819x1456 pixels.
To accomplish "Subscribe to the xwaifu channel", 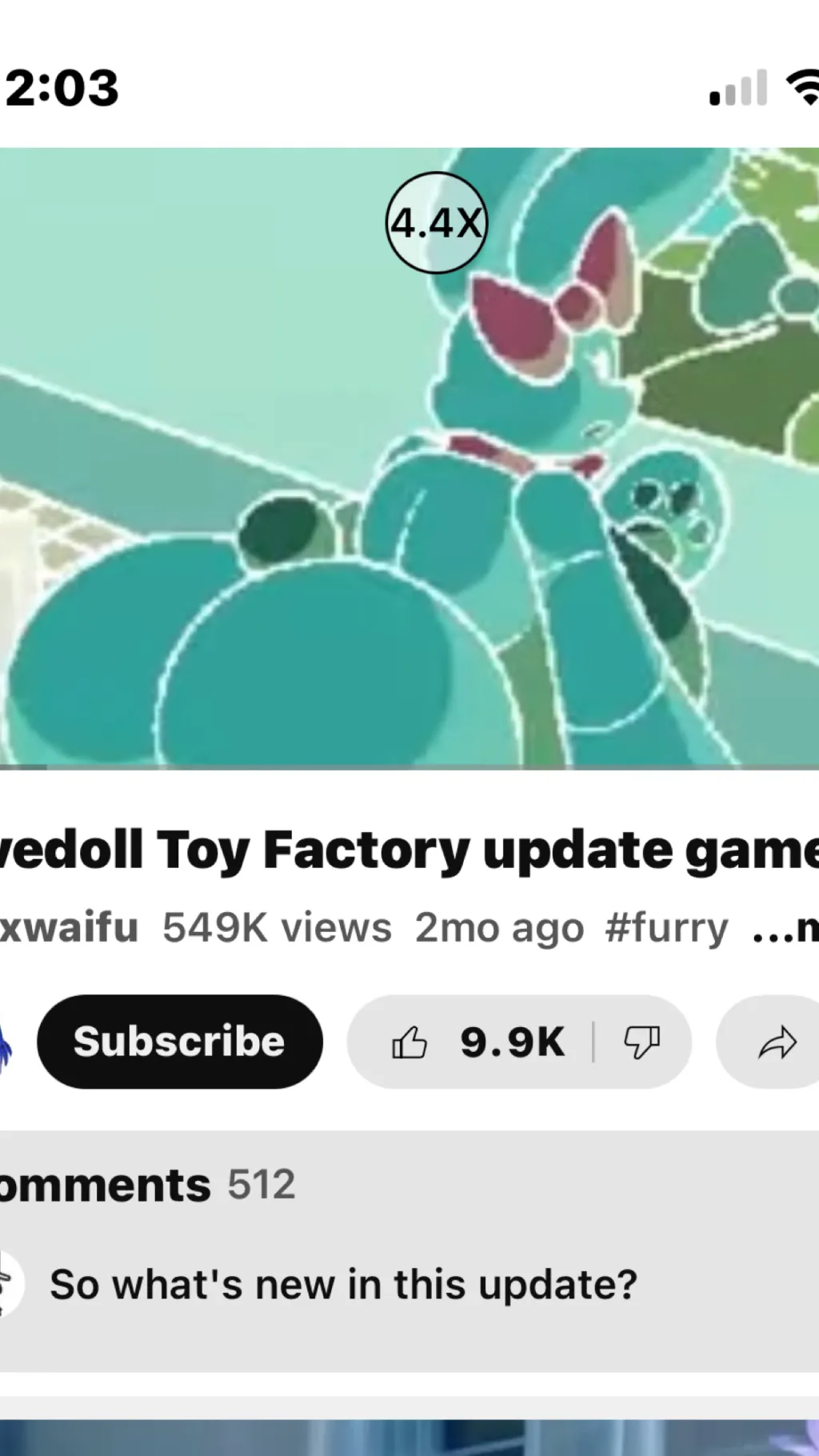I will (x=179, y=1042).
